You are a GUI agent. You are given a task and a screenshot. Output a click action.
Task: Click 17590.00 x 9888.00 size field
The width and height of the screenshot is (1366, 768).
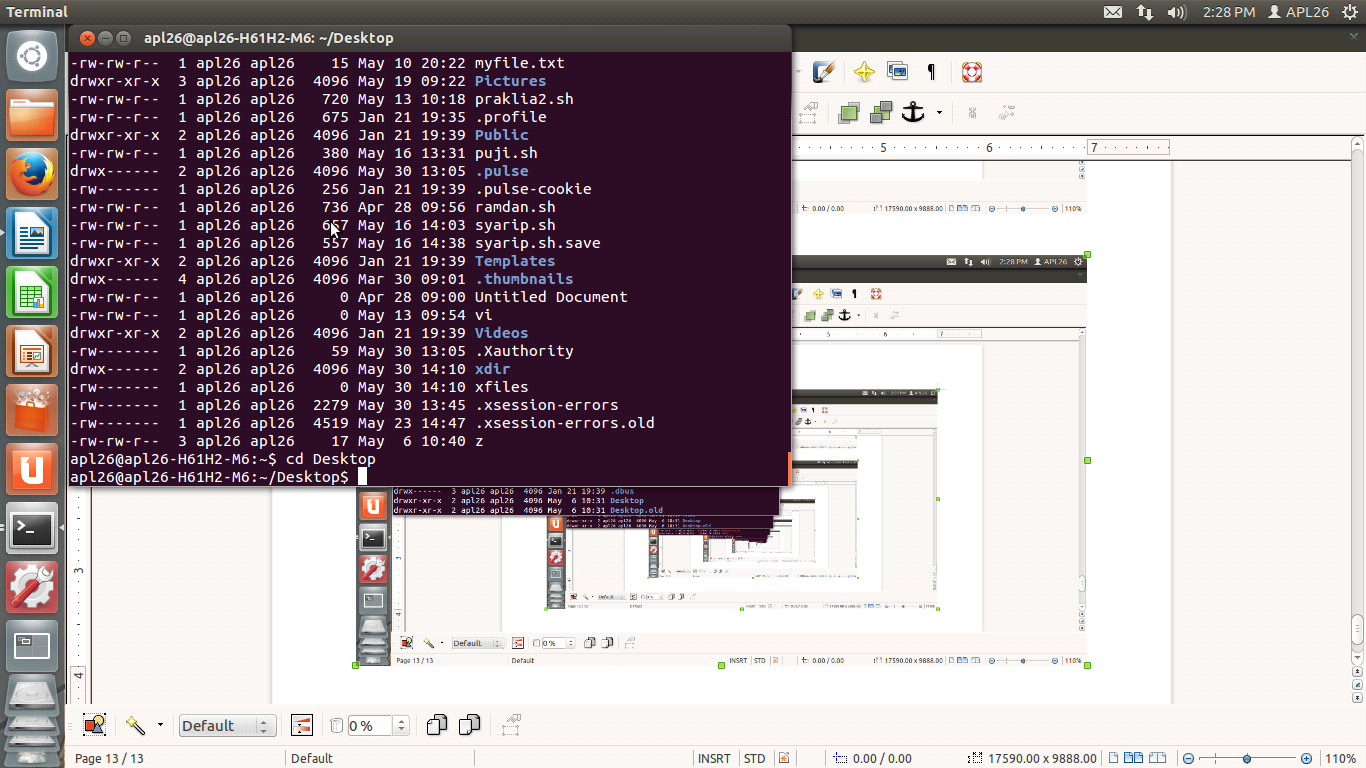[1034, 758]
